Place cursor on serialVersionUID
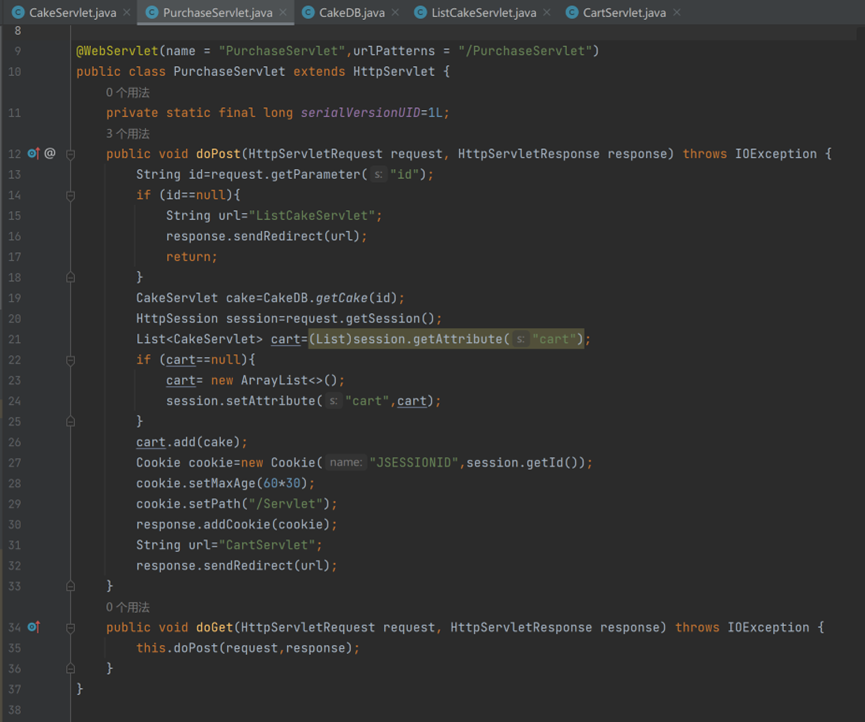This screenshot has width=865, height=722. tap(361, 113)
